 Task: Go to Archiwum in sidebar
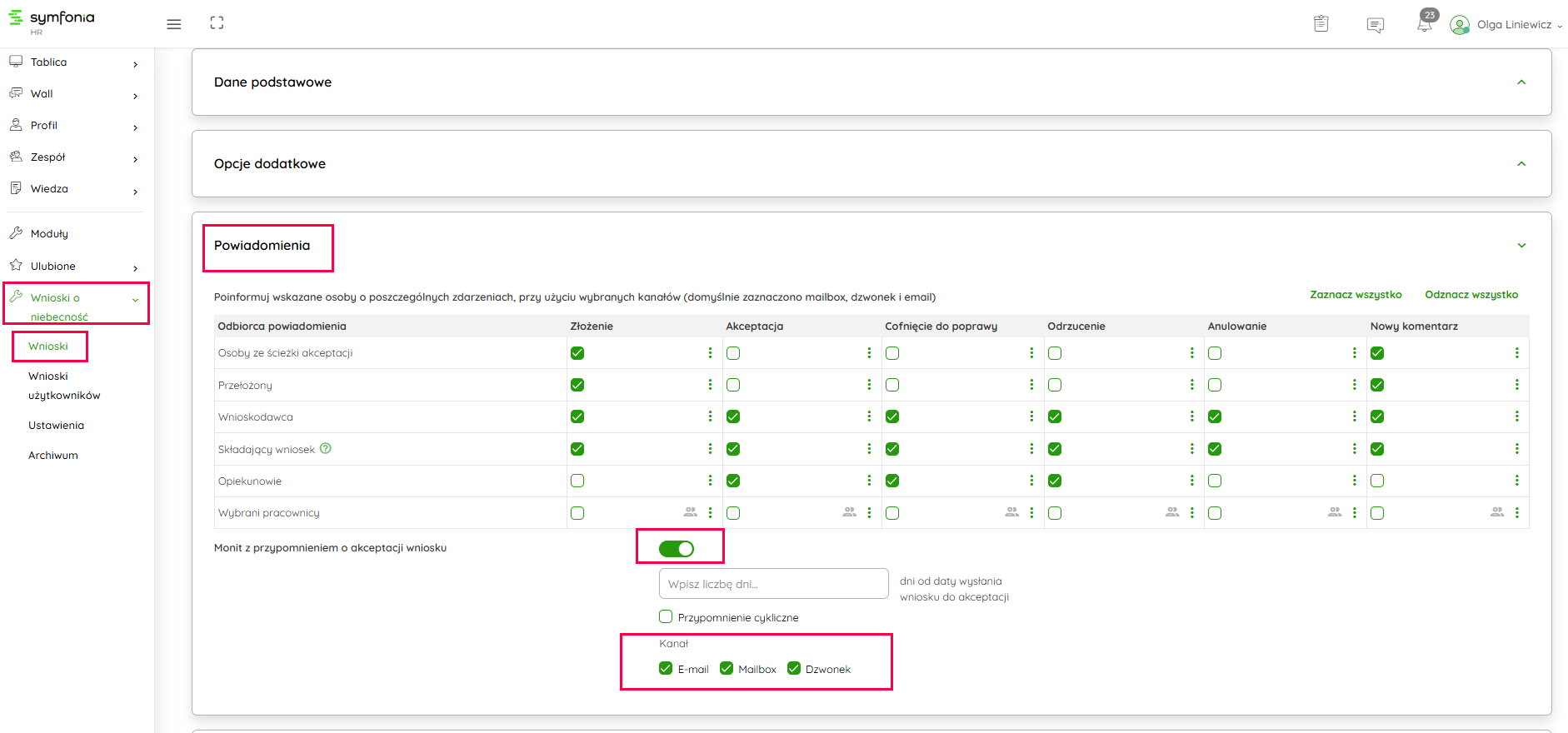(53, 456)
